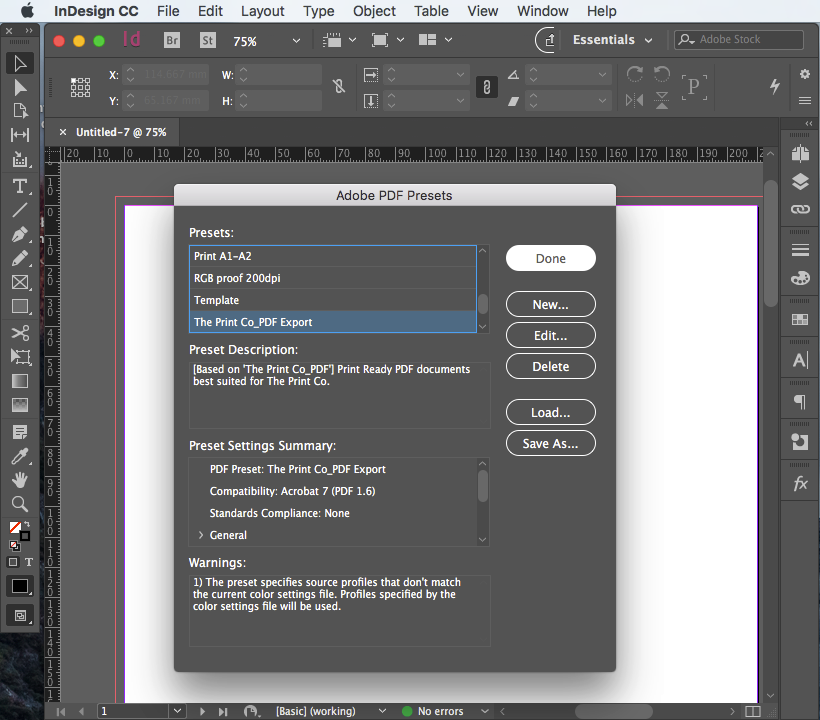
Task: Click the Edit... preset button
Action: coord(551,335)
